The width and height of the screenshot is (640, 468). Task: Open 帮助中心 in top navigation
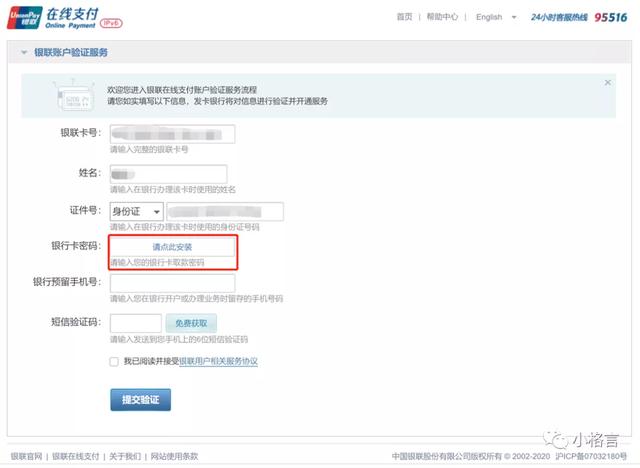click(x=442, y=17)
